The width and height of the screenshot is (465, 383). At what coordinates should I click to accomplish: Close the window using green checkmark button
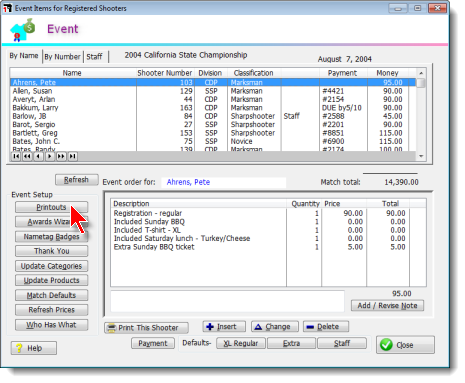(x=405, y=345)
